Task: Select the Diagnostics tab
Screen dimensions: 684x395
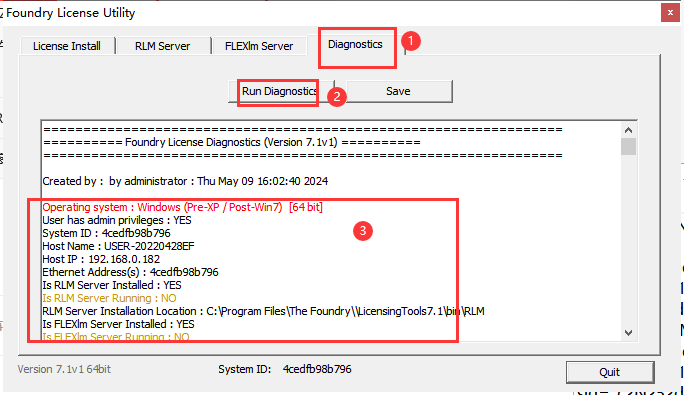Action: 355,45
